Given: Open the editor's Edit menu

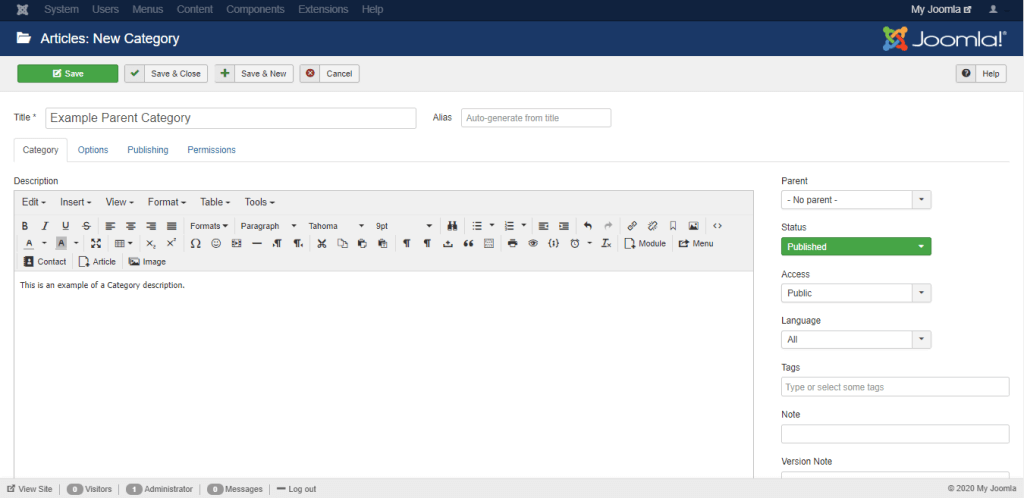Looking at the screenshot, I should coord(34,202).
